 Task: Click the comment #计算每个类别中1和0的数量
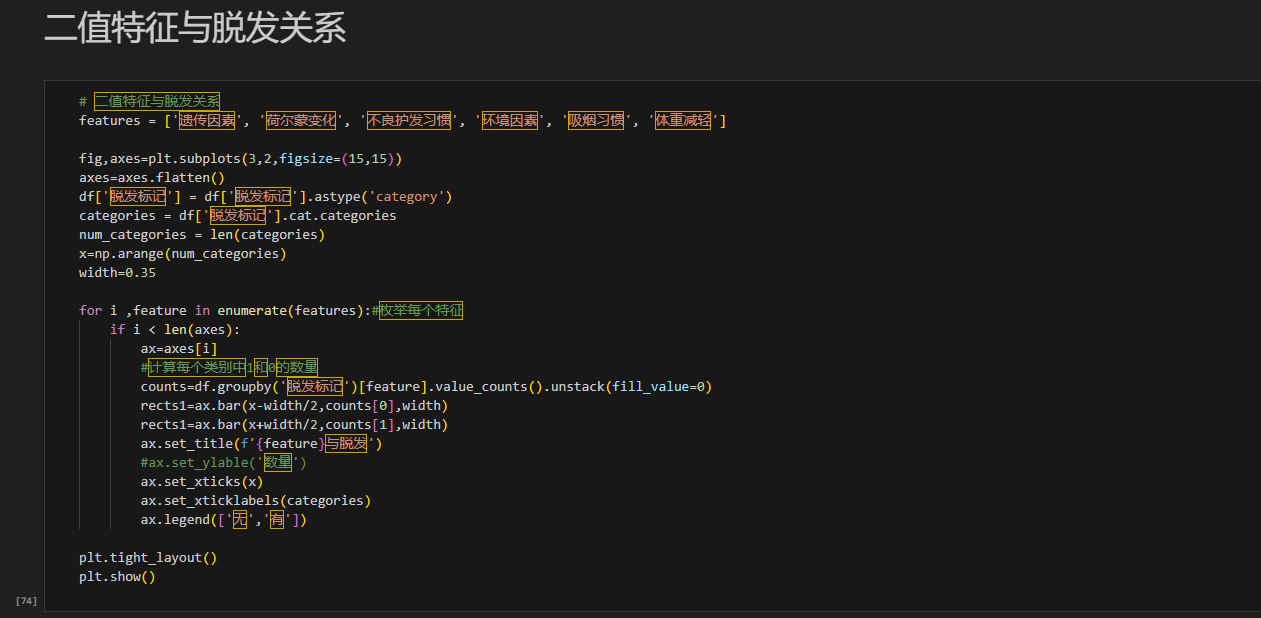(x=229, y=367)
